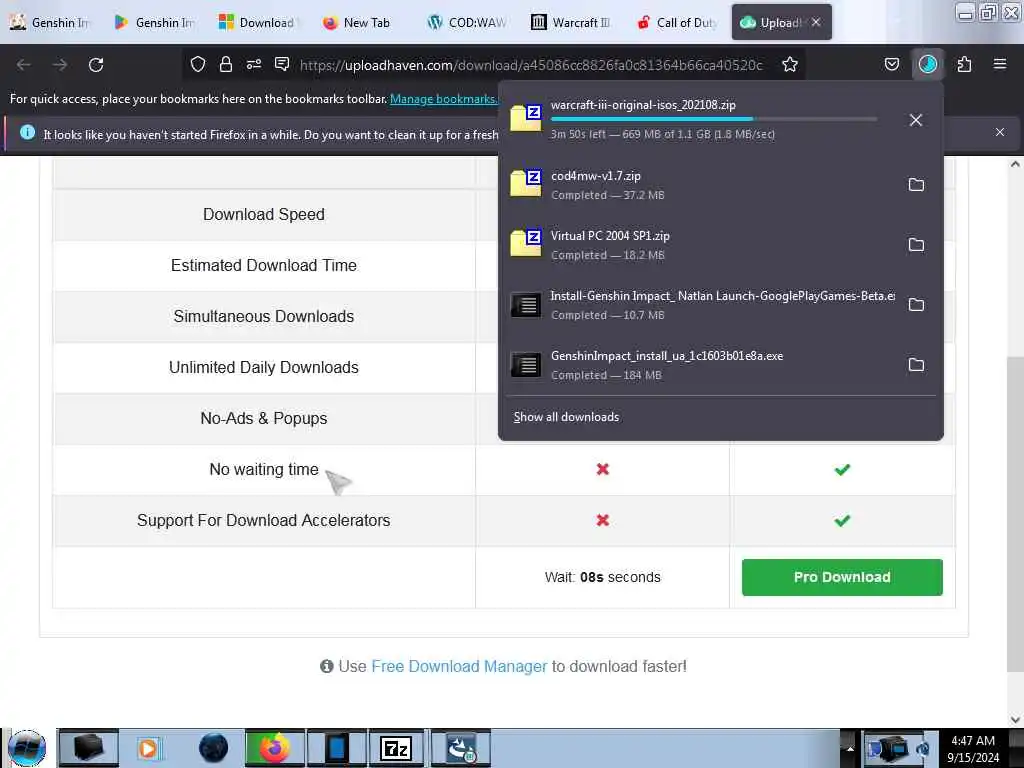
Task: Click the downloads progress toolbar button
Action: [927, 64]
